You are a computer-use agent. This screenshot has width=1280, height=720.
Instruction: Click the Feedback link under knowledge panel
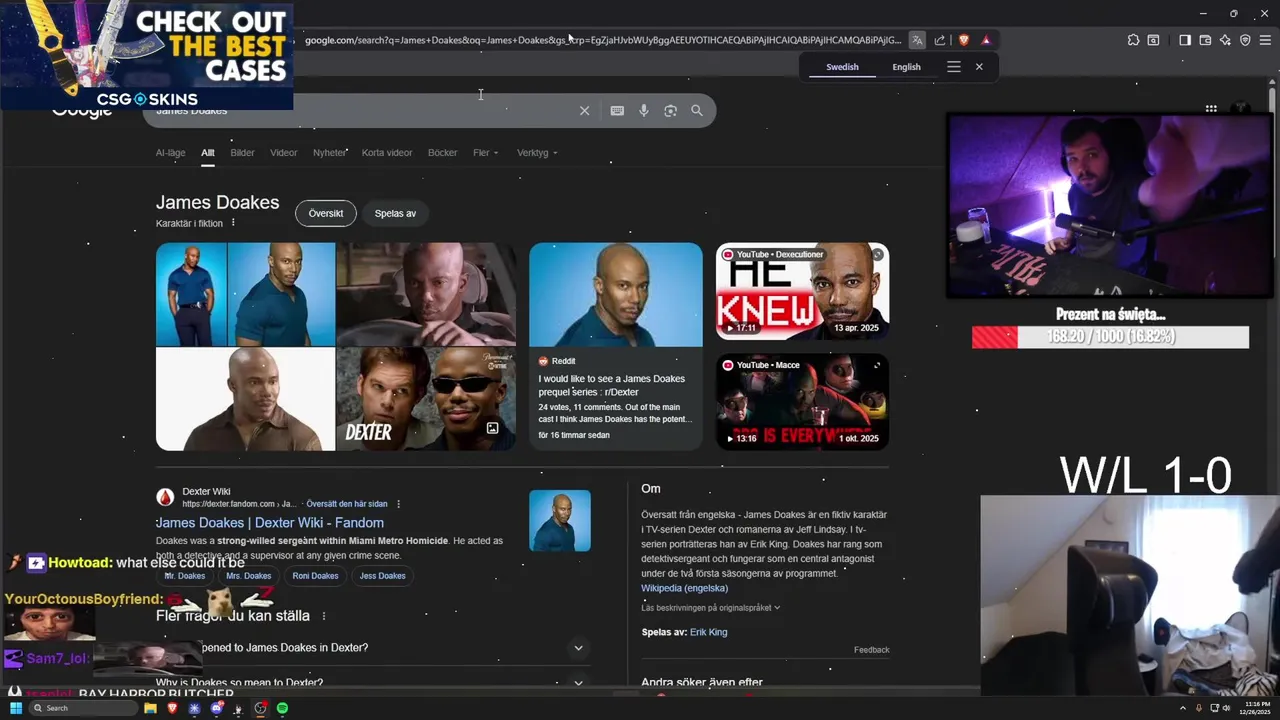(x=871, y=650)
